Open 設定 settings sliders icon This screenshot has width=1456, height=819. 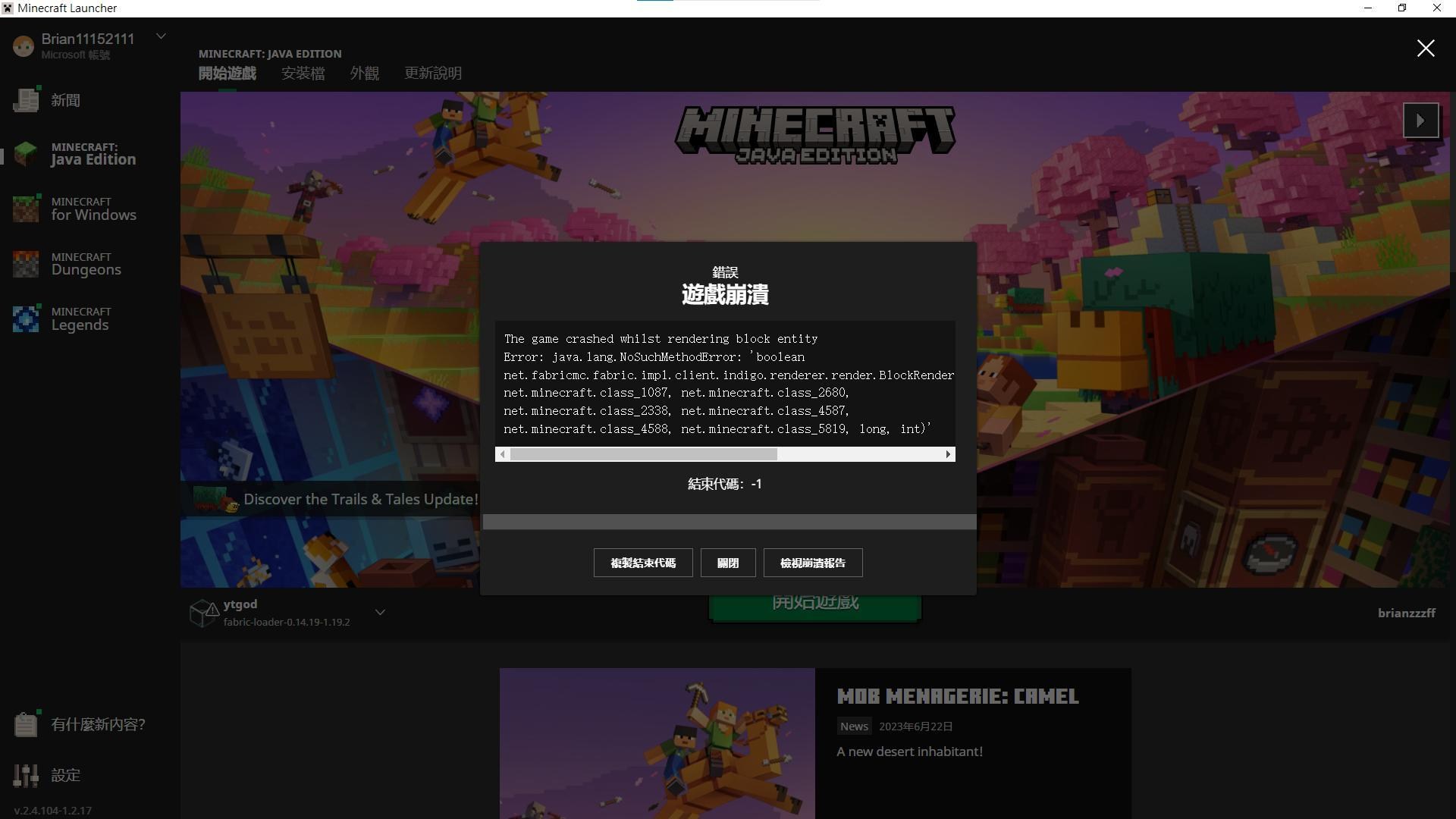click(x=26, y=775)
